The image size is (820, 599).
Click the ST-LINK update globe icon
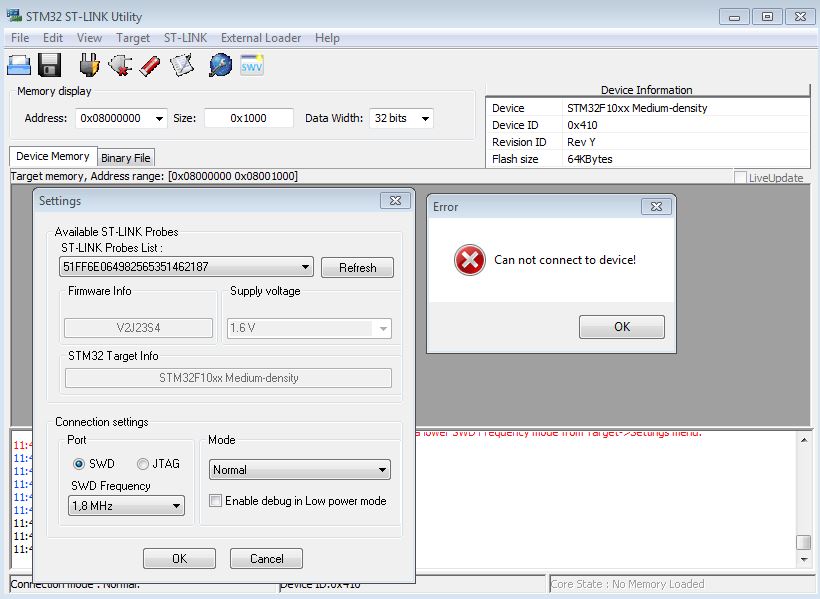point(220,66)
